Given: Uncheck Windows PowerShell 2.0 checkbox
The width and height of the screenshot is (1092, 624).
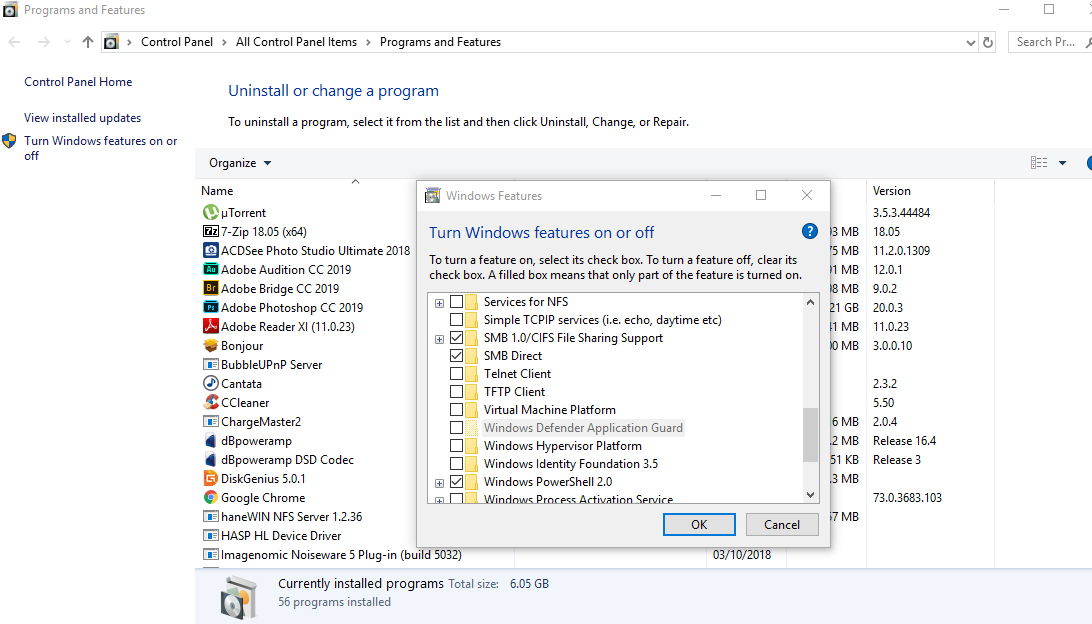Looking at the screenshot, I should pos(456,481).
